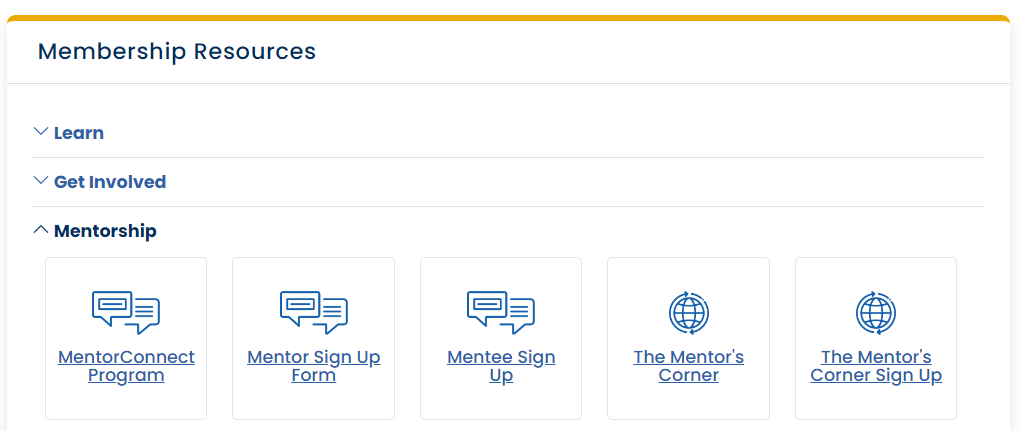Image resolution: width=1020 pixels, height=431 pixels.
Task: Click the Mentee Sign Up card tile
Action: (x=501, y=338)
